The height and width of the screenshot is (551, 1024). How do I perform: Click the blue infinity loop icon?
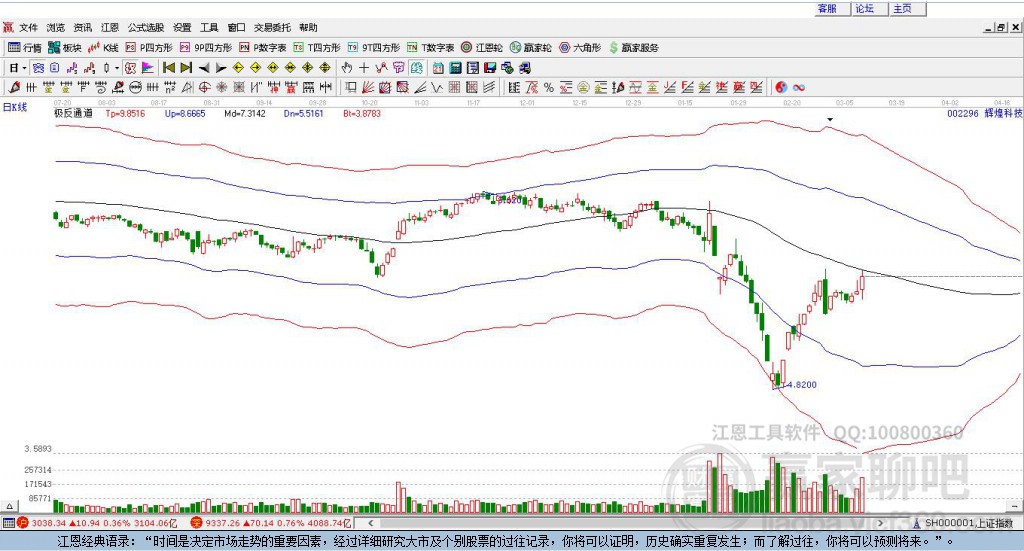pos(799,87)
